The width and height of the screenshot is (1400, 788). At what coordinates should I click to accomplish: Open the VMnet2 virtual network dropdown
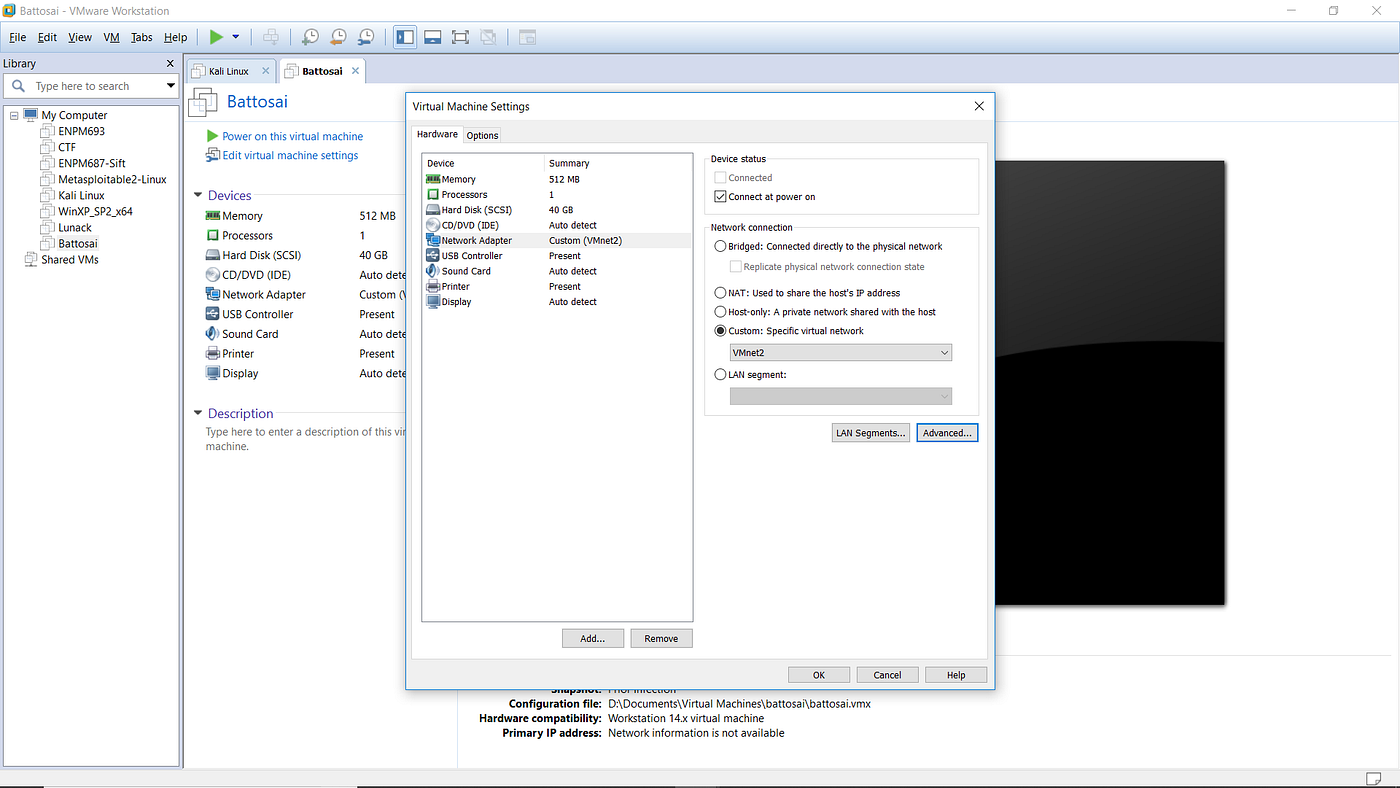841,353
